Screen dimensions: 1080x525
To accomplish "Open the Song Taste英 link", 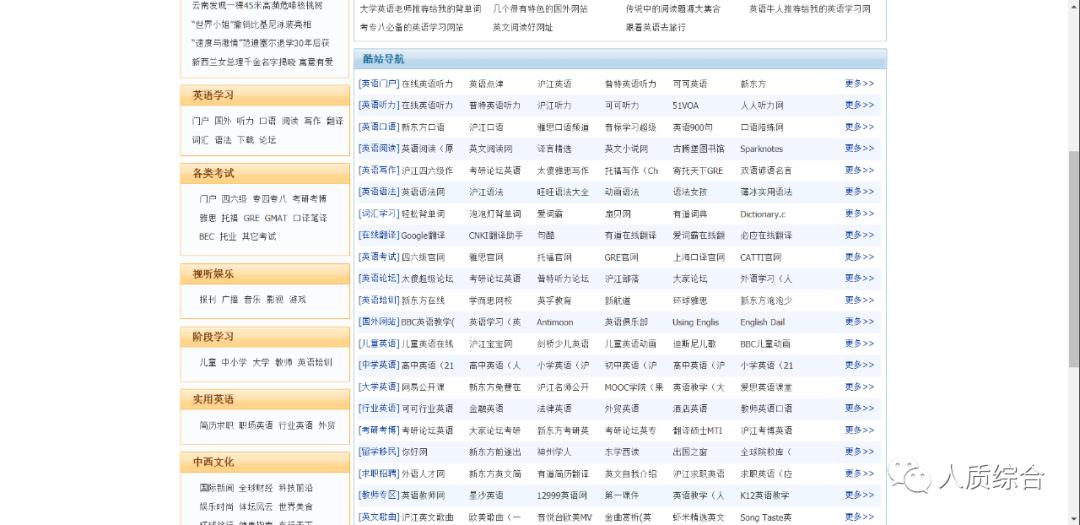I will pyautogui.click(x=766, y=517).
